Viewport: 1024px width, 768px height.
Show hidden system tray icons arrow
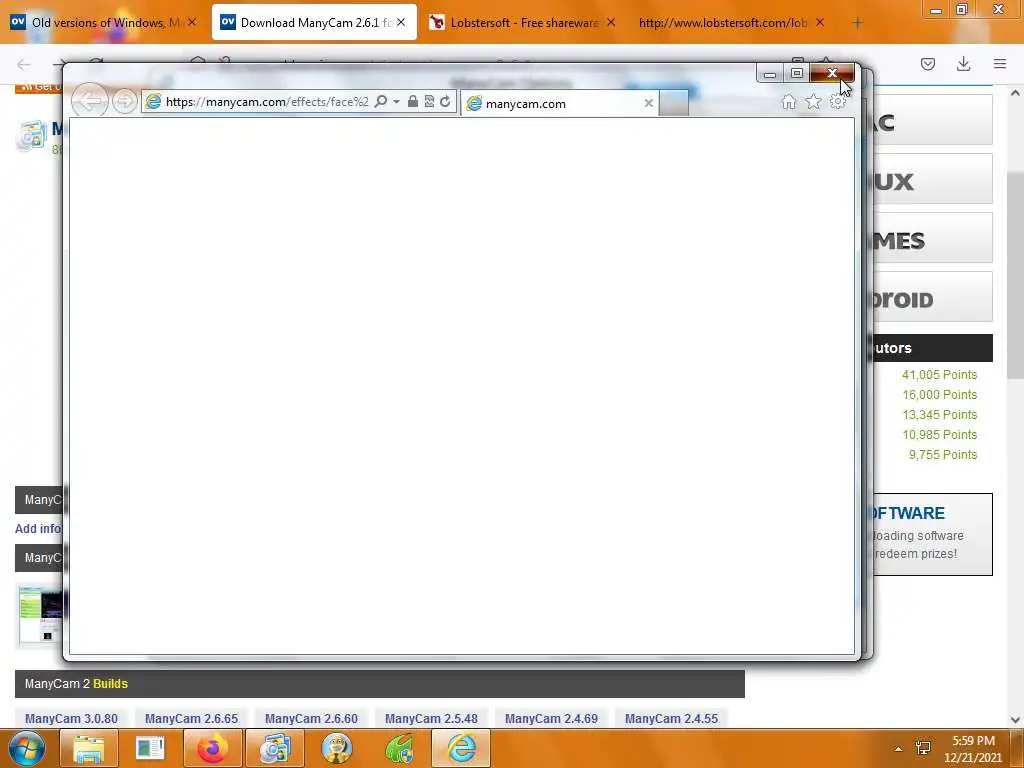tap(899, 749)
